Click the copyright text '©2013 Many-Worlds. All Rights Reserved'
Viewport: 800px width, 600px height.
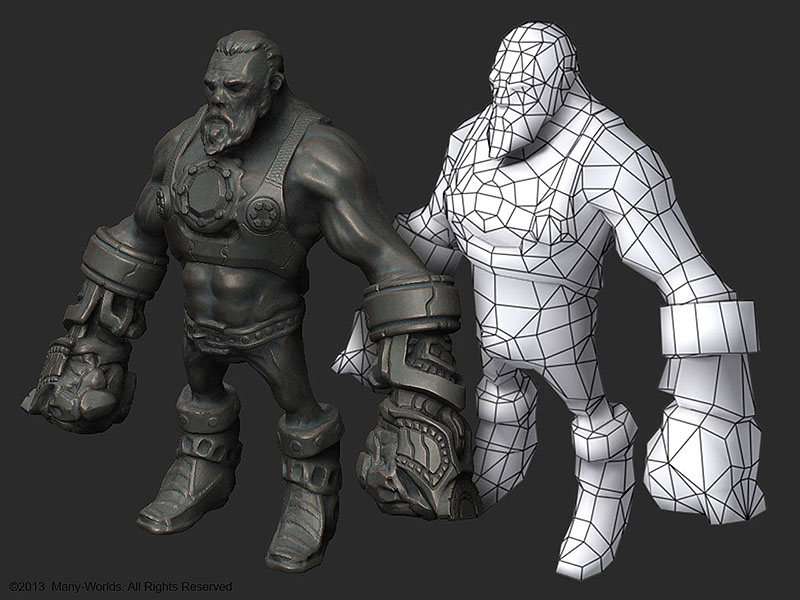pos(120,587)
